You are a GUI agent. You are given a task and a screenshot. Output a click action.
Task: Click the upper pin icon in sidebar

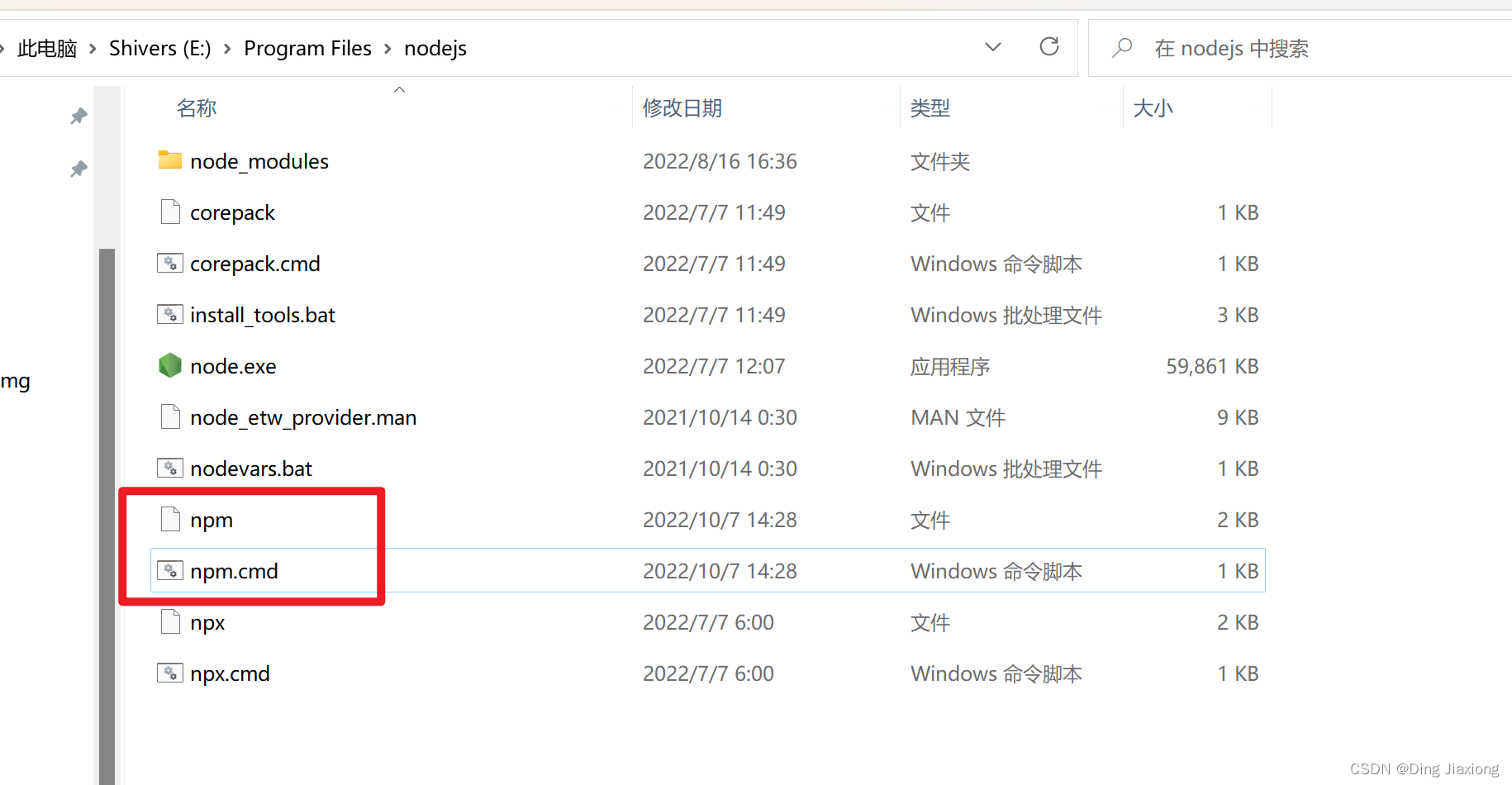click(78, 117)
